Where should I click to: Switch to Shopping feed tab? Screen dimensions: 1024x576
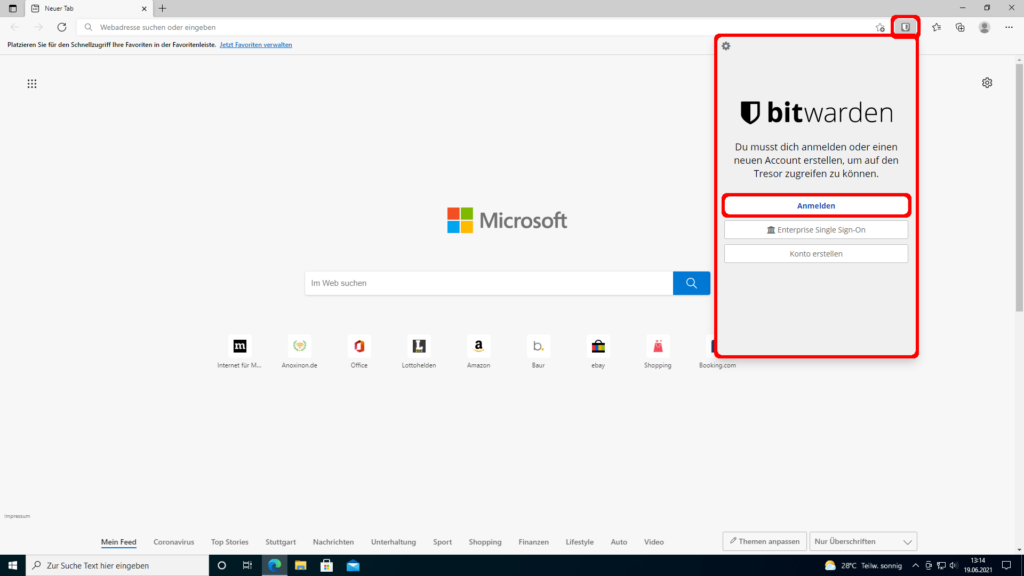click(485, 542)
